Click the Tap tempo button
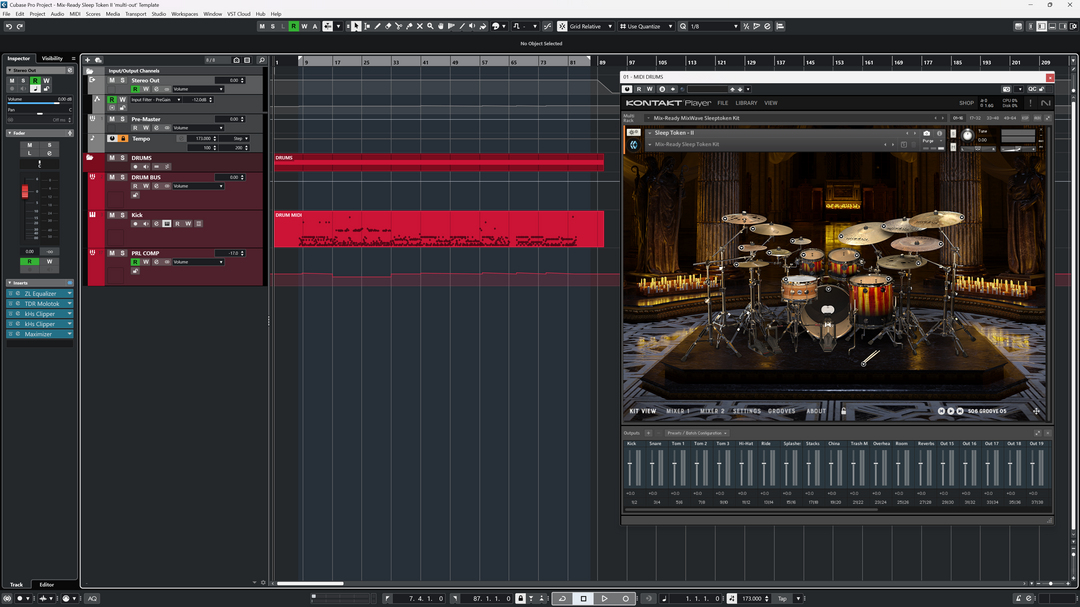This screenshot has width=1080, height=607. coord(782,598)
